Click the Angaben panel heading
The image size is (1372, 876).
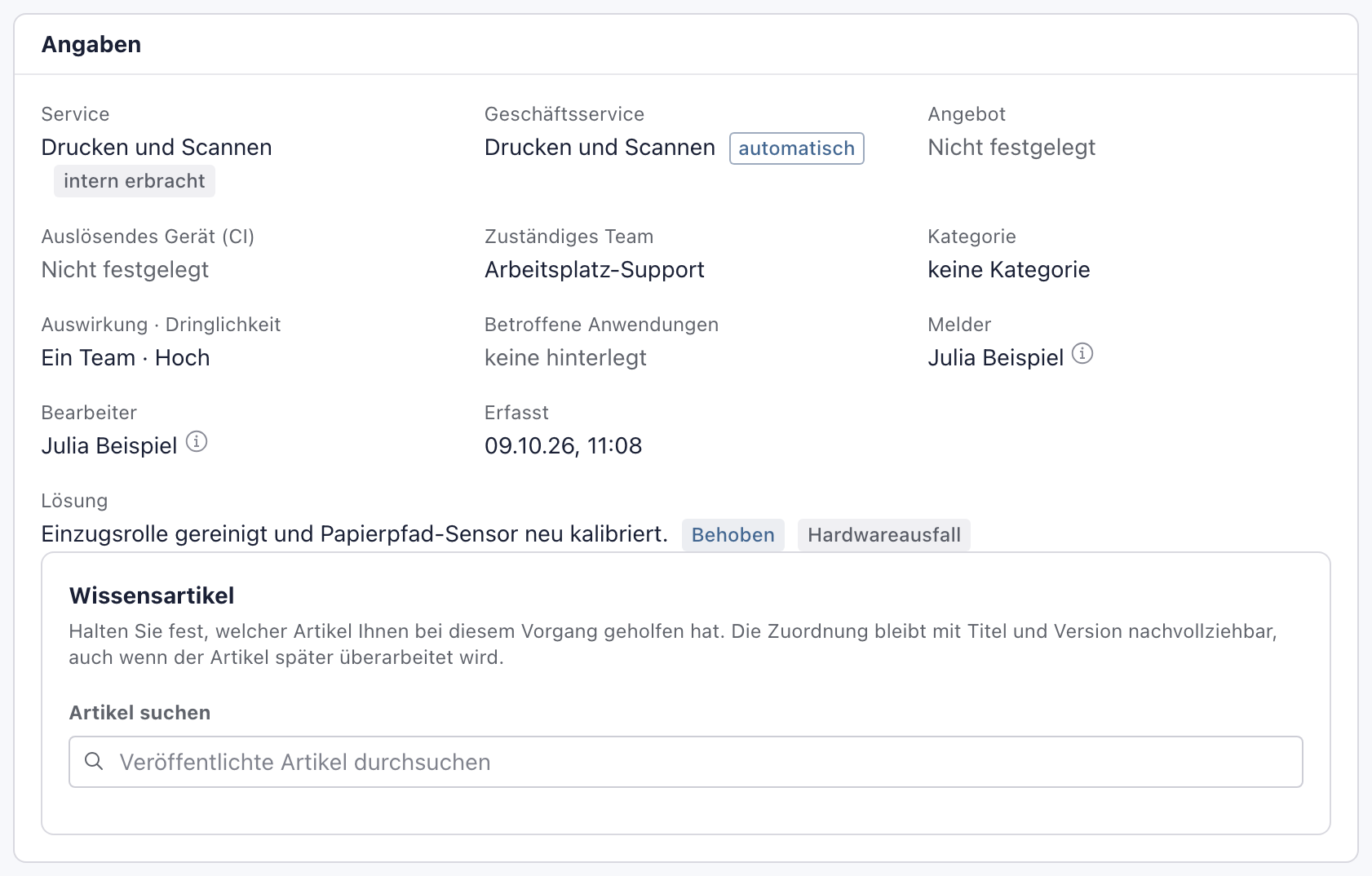point(91,44)
